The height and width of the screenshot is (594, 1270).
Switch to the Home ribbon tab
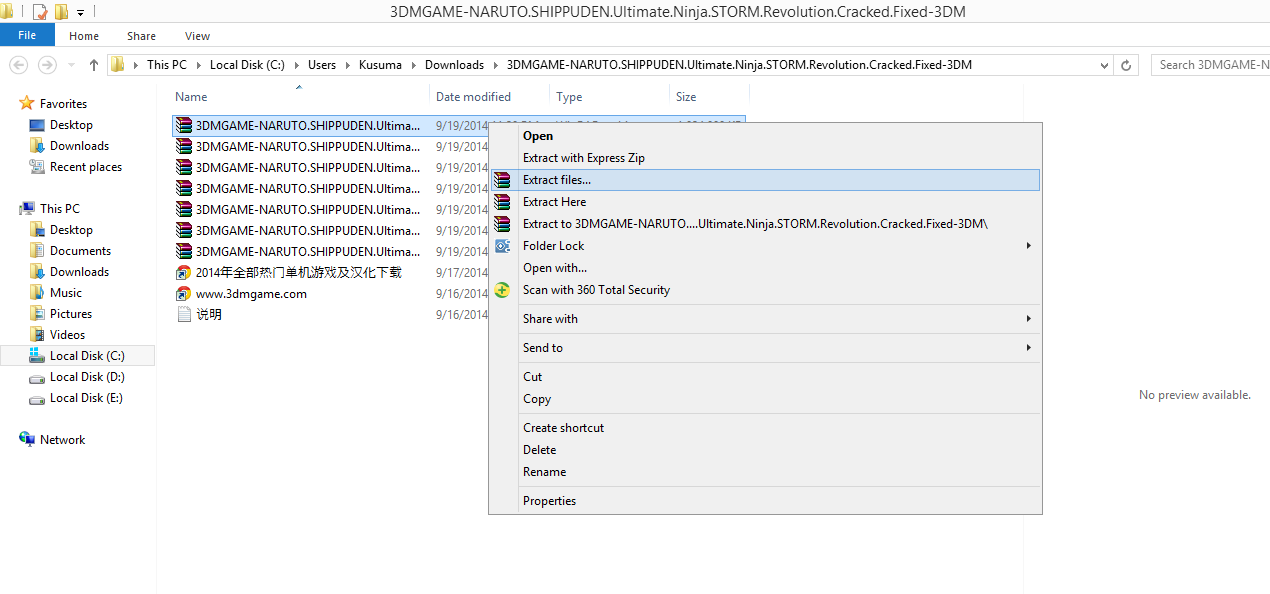point(84,36)
